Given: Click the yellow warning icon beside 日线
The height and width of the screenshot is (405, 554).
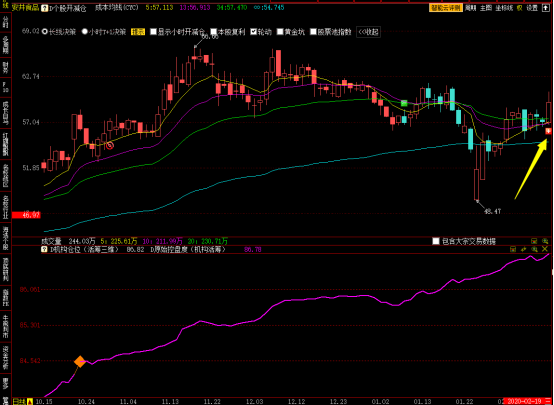Looking at the screenshot, I should [x=30, y=401].
